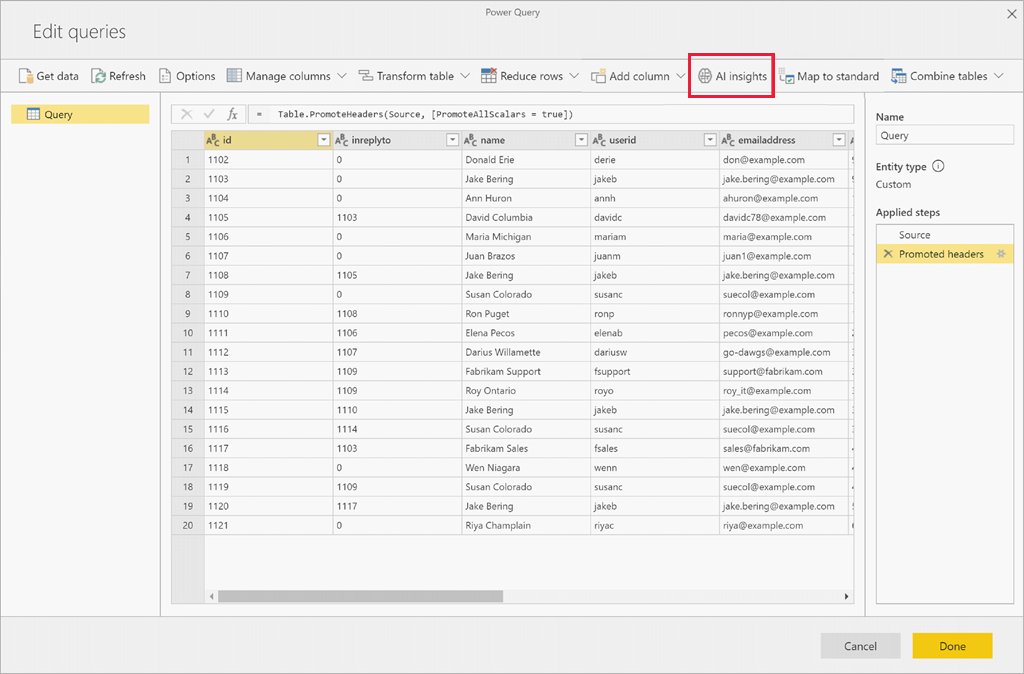Click the Map to standard icon
The width and height of the screenshot is (1024, 674).
point(787,76)
